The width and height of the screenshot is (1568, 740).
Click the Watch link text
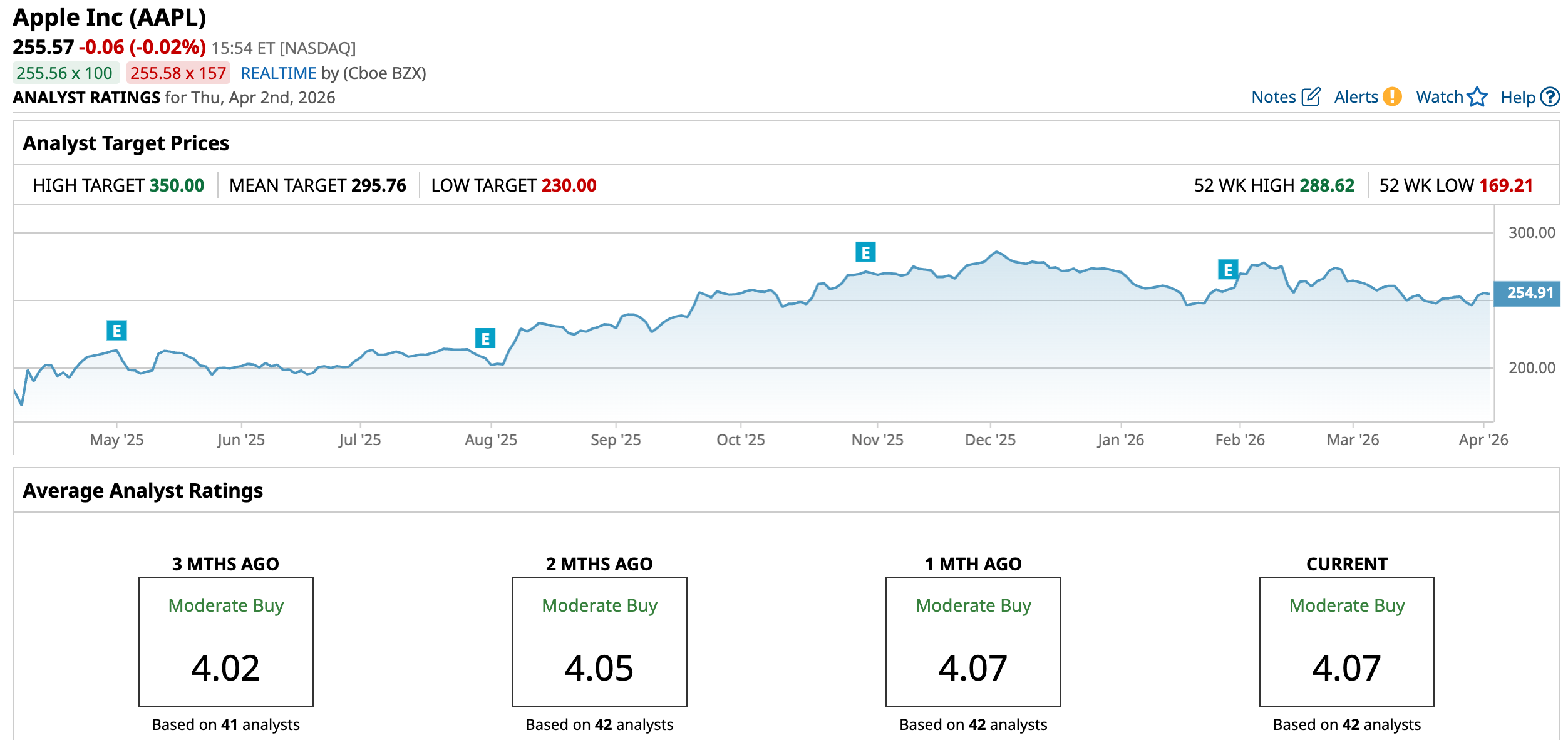click(x=1439, y=97)
